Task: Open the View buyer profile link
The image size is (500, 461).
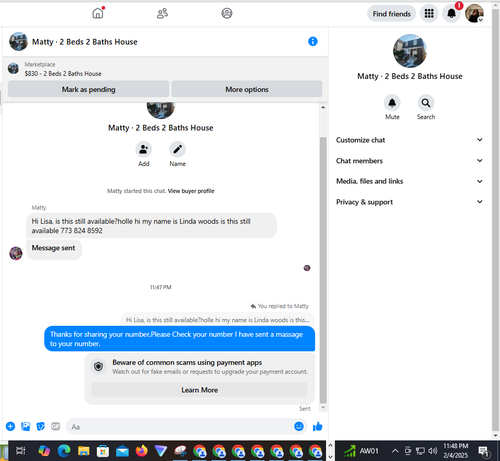Action: click(191, 191)
